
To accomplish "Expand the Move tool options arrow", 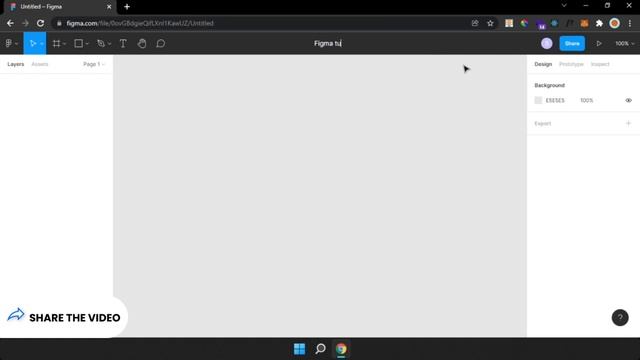I will click(x=42, y=44).
